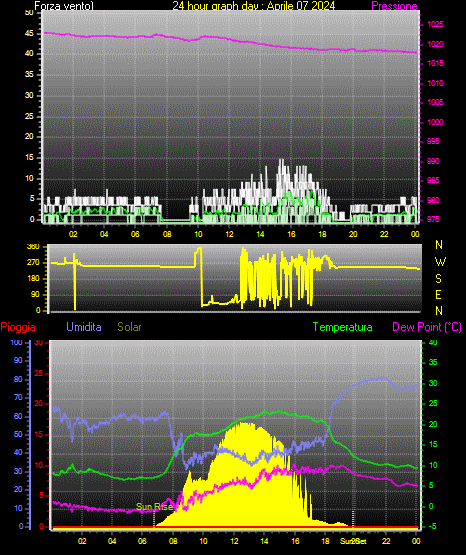
Task: Click the Temperatura legend label
Action: (x=343, y=327)
